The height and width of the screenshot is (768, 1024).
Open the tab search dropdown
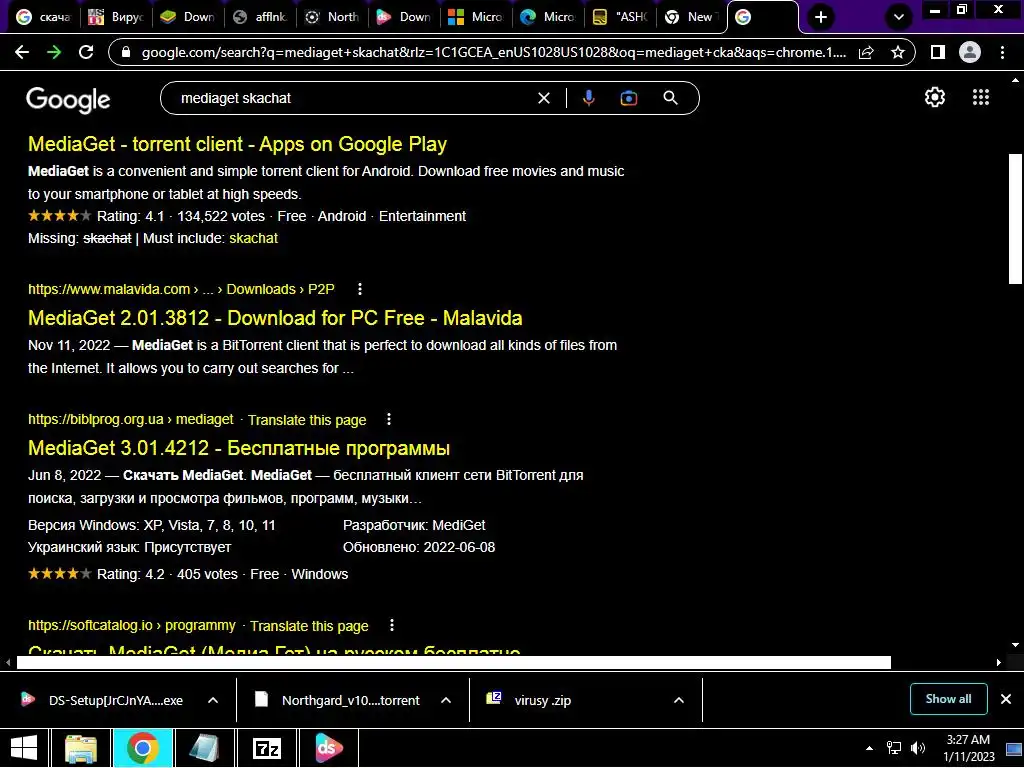pos(899,17)
